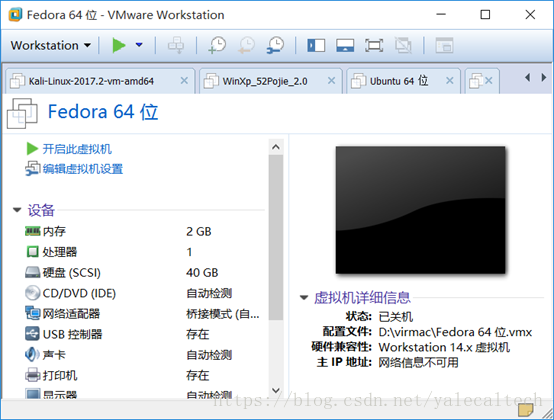This screenshot has width=554, height=420.
Task: Click the memory chip icon beside 内存
Action: [33, 231]
